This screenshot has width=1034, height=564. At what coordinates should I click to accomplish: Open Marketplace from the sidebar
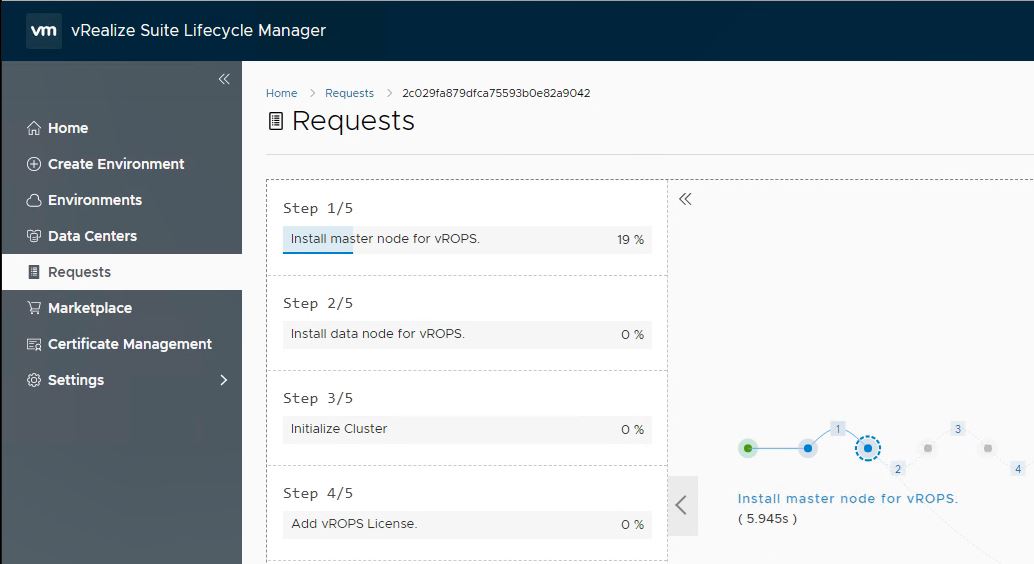[x=90, y=308]
